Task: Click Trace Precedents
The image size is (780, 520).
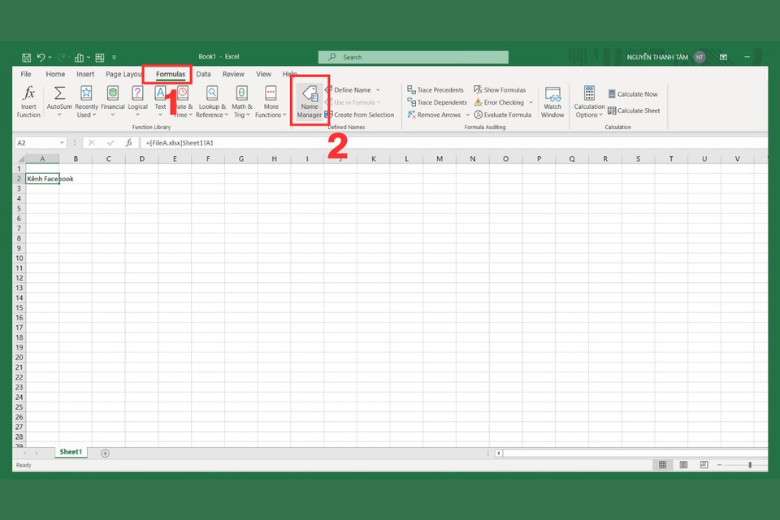Action: tap(436, 90)
